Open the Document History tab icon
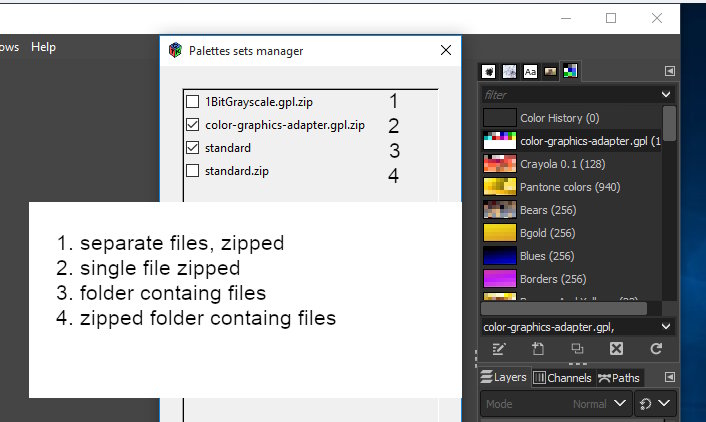The width and height of the screenshot is (706, 422). tap(550, 71)
